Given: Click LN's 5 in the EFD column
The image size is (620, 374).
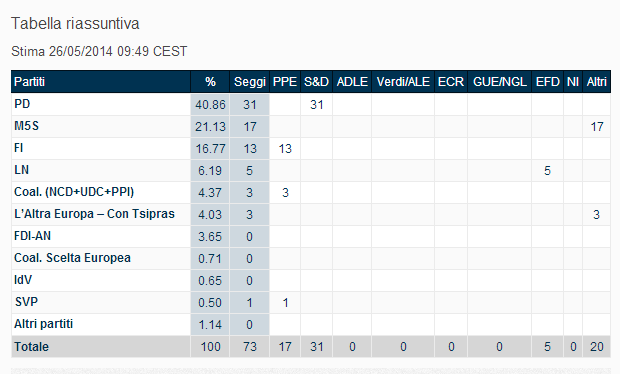Looking at the screenshot, I should tap(547, 171).
